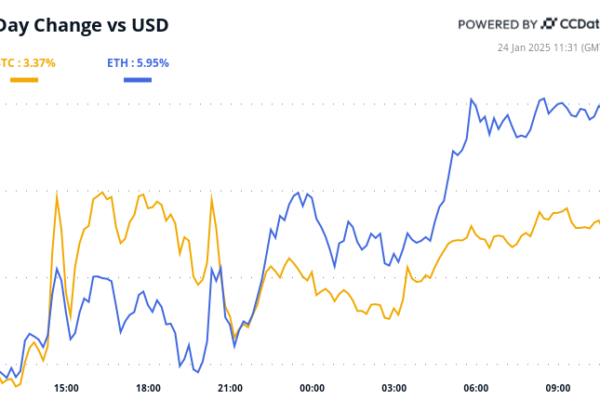Select the 18:00 time axis label

click(x=148, y=388)
